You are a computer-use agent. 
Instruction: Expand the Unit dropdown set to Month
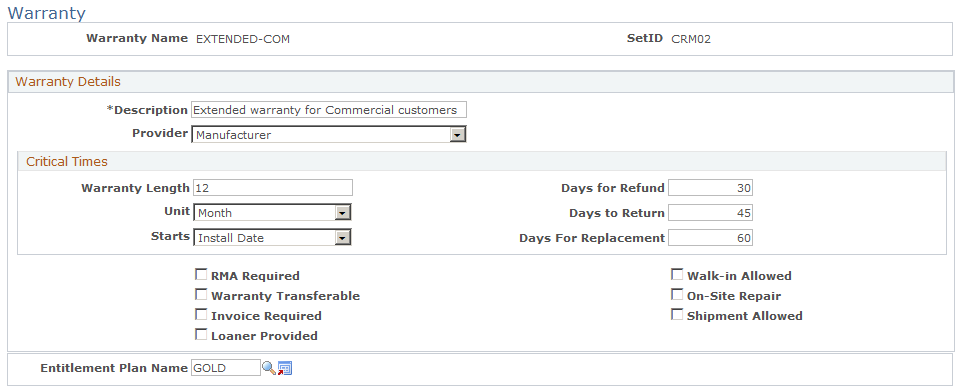(x=272, y=212)
